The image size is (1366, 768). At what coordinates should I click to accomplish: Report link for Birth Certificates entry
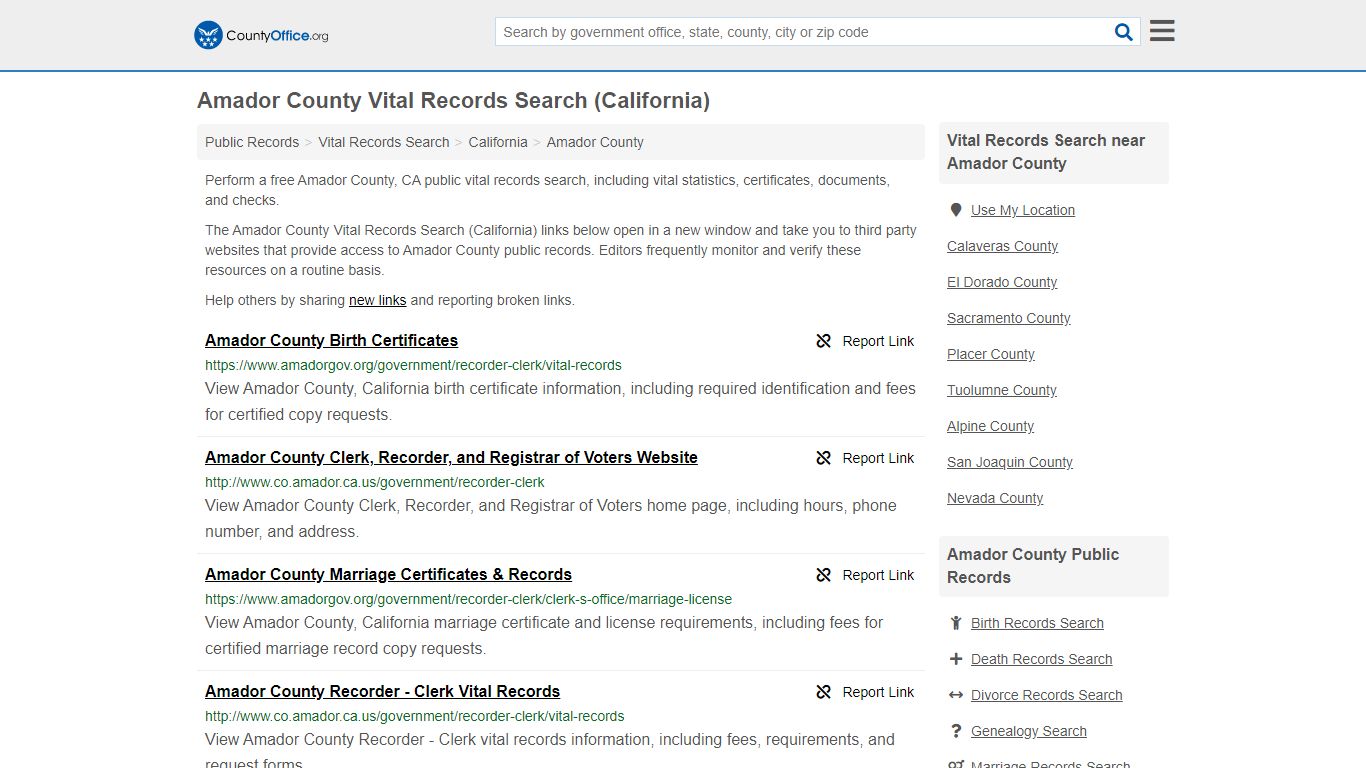878,341
